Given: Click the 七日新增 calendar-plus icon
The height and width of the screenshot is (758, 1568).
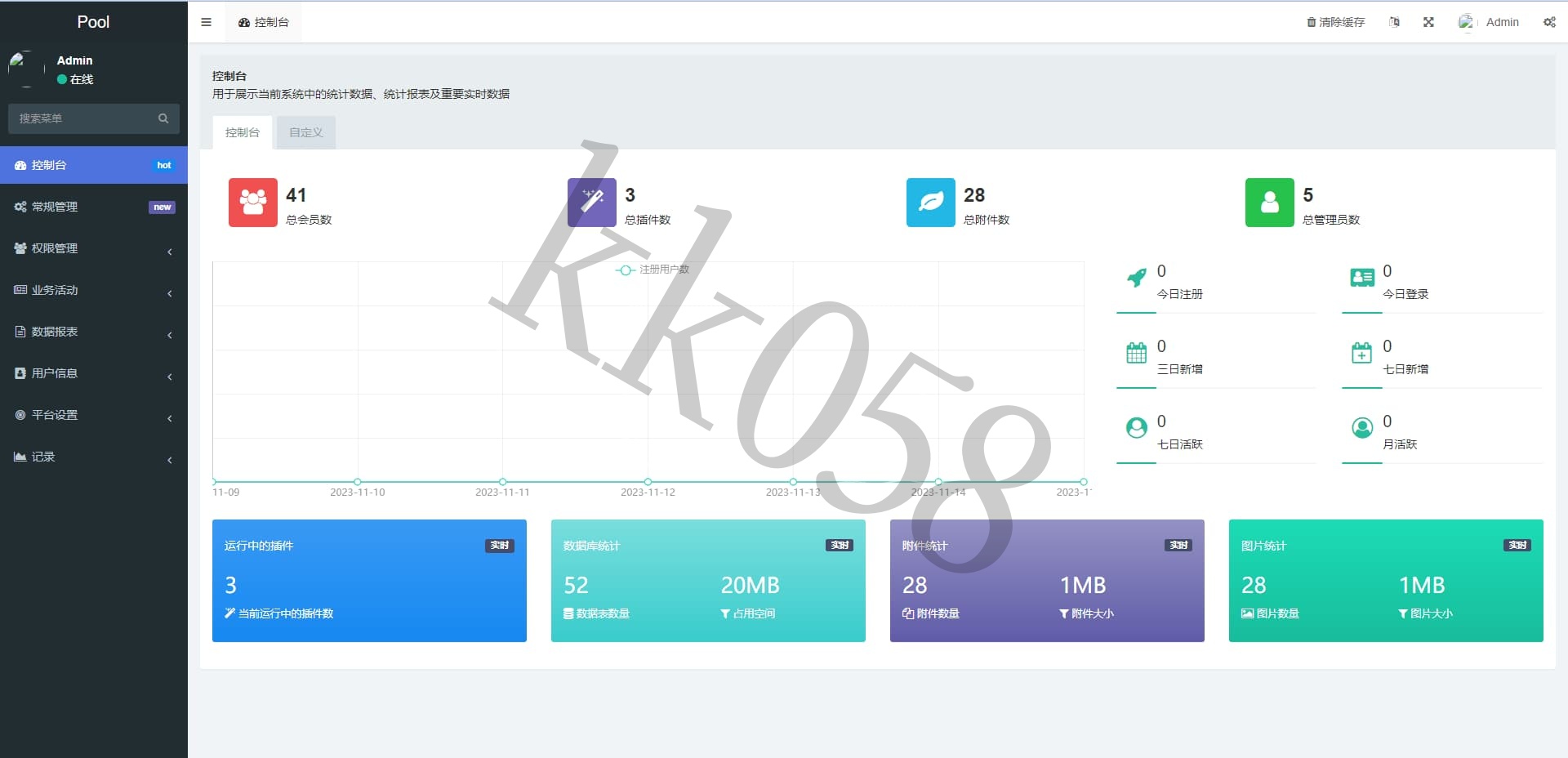Looking at the screenshot, I should pos(1362,353).
